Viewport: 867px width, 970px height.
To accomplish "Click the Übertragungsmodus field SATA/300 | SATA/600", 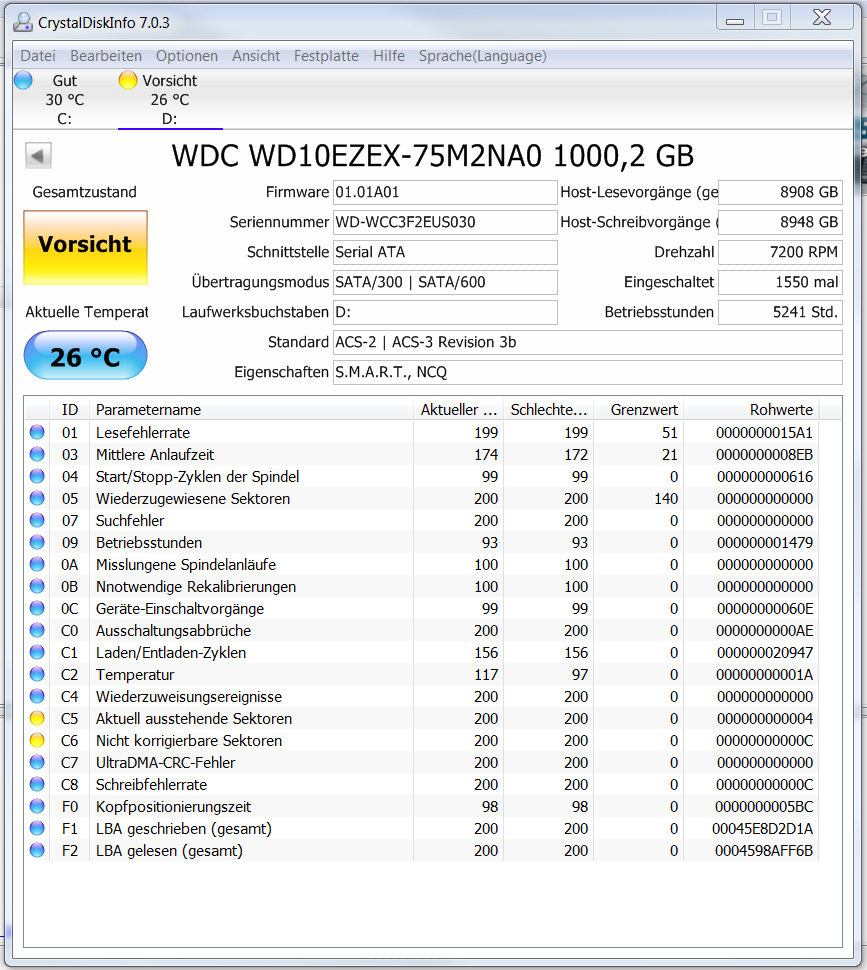I will [445, 282].
